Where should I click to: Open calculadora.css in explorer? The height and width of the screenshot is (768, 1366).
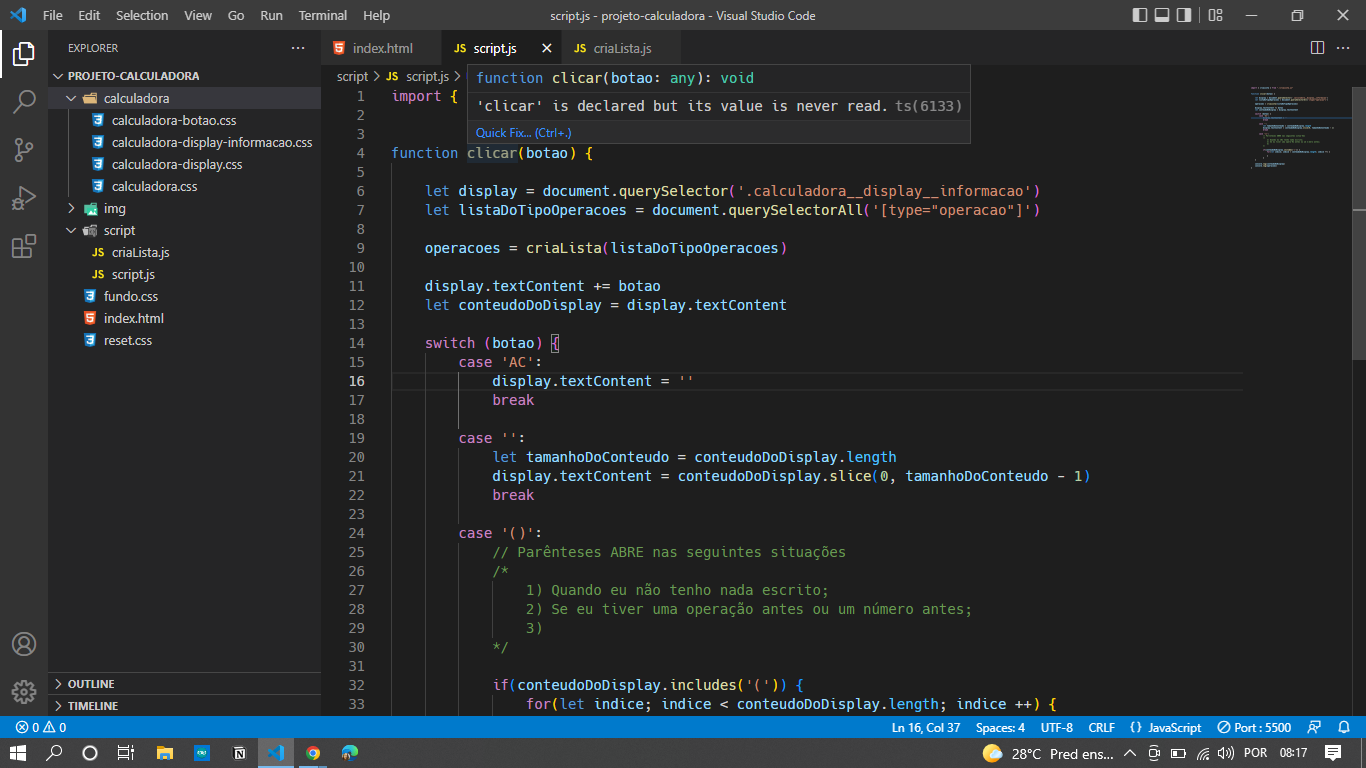154,186
